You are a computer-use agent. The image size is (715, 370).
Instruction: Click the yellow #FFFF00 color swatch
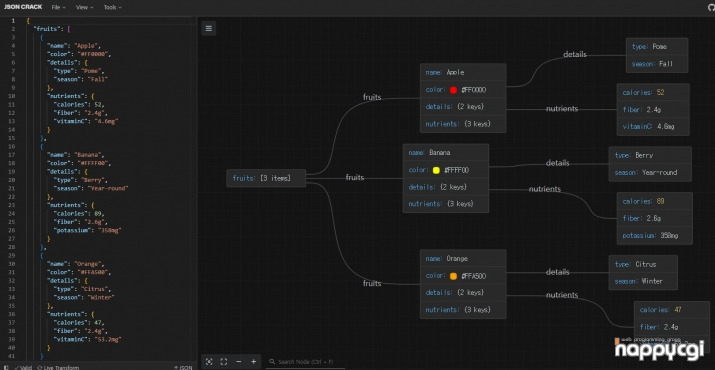pos(436,170)
